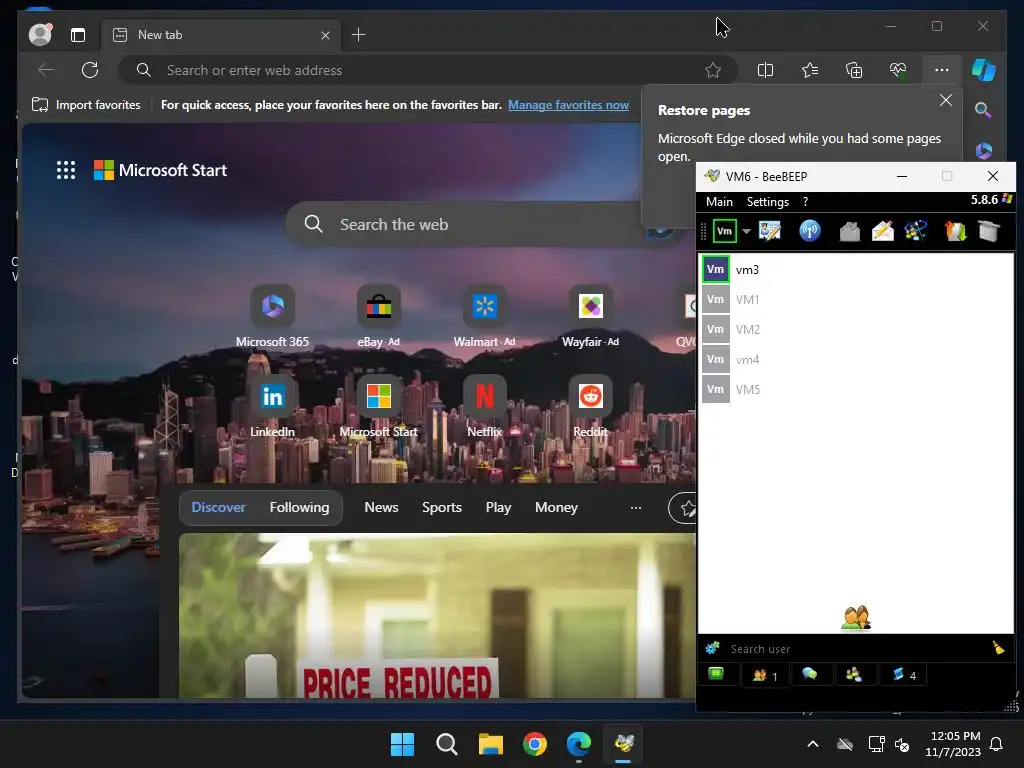
Task: Open the edit profile icon in BeeBEEP
Action: [x=769, y=231]
